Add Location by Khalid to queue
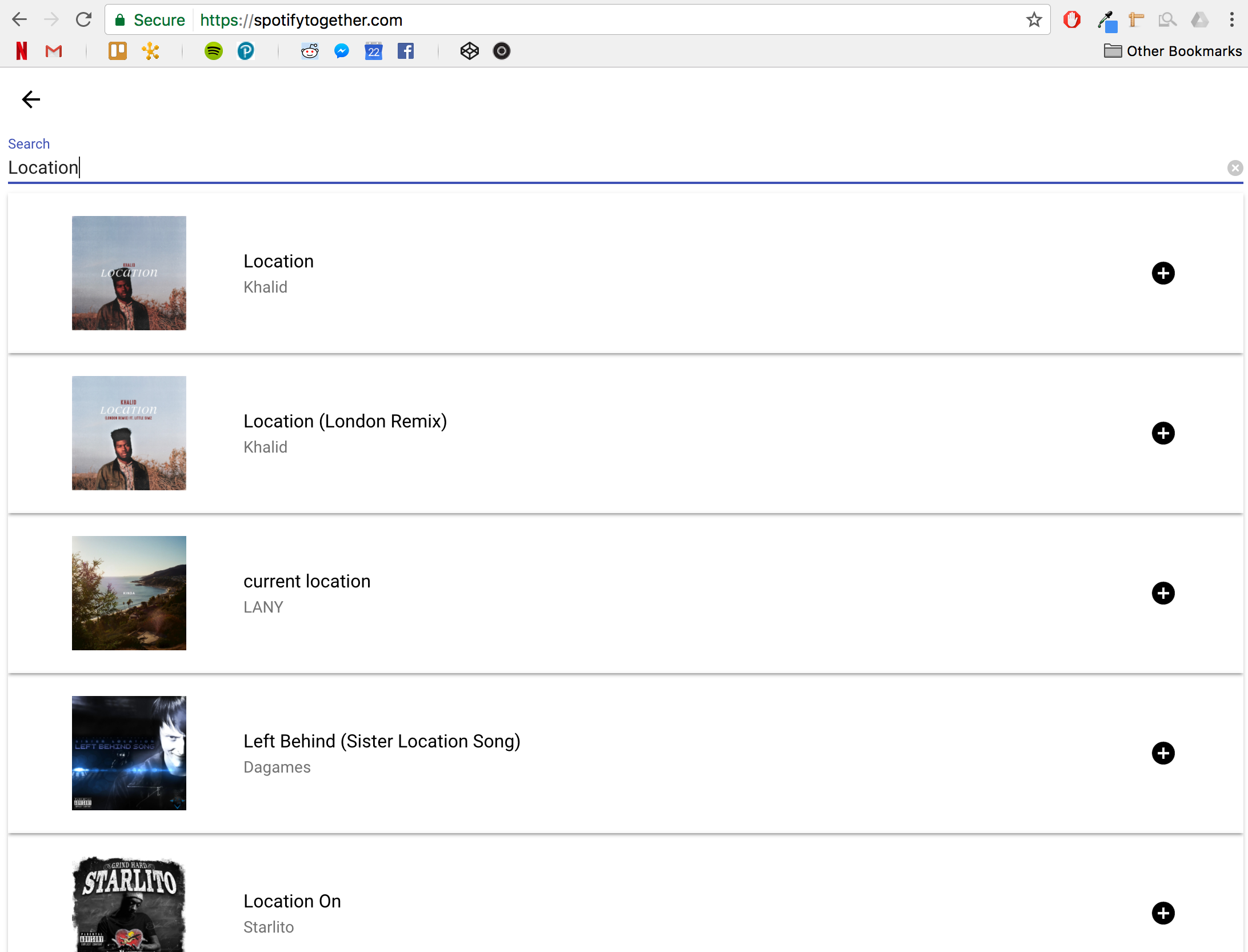 (1163, 273)
